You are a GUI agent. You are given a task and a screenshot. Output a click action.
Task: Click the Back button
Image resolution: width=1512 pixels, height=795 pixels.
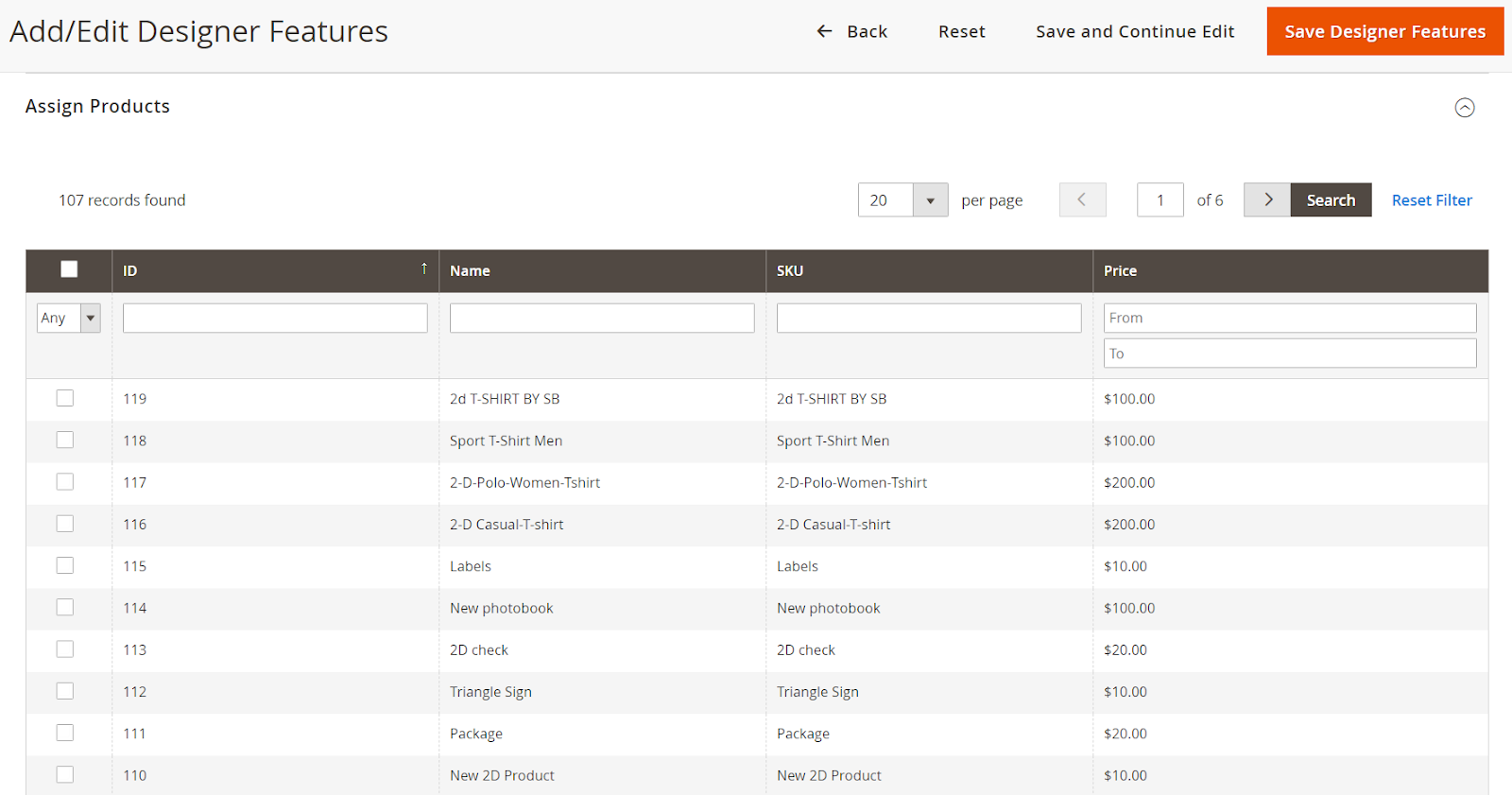tap(852, 31)
